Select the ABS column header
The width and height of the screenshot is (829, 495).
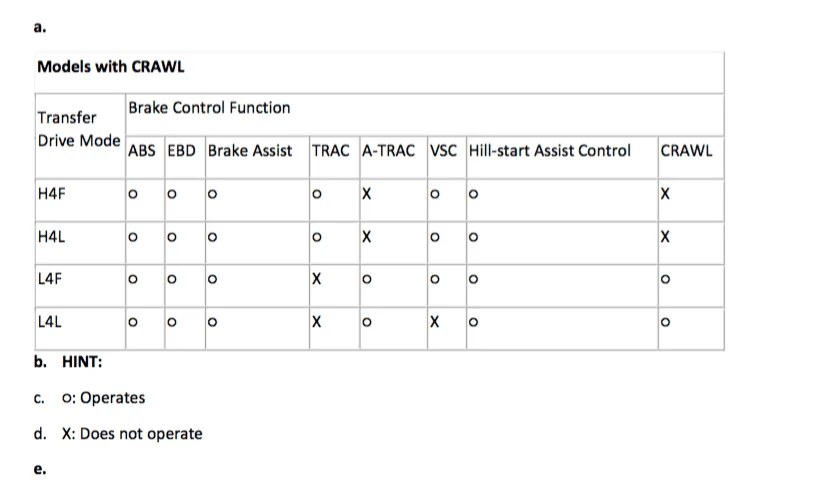point(144,151)
